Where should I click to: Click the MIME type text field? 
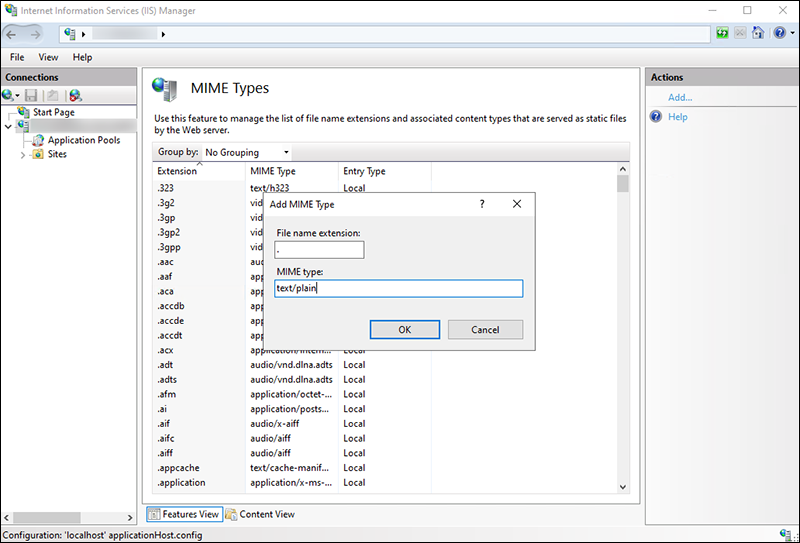coord(398,288)
